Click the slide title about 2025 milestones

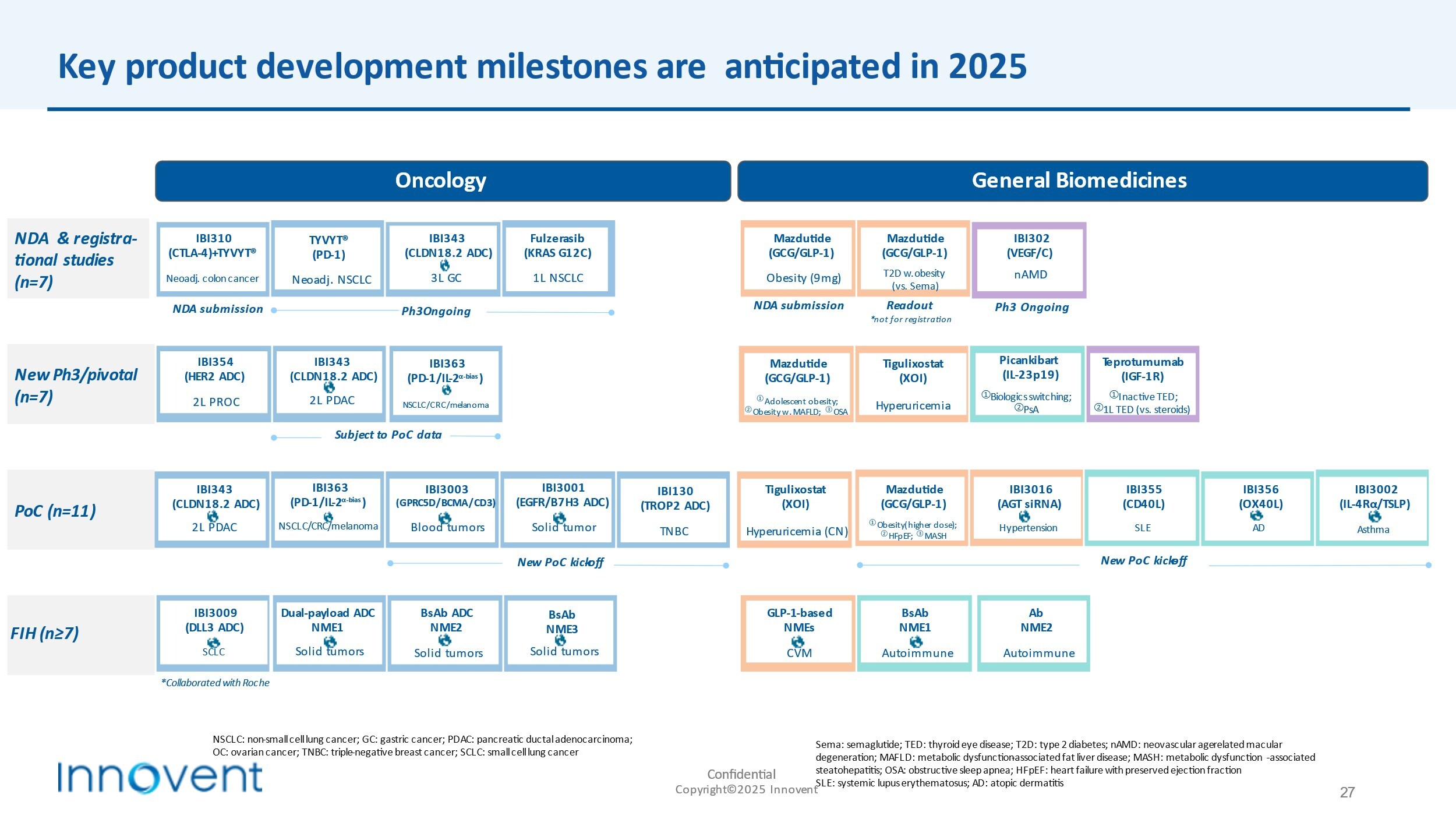[x=542, y=66]
